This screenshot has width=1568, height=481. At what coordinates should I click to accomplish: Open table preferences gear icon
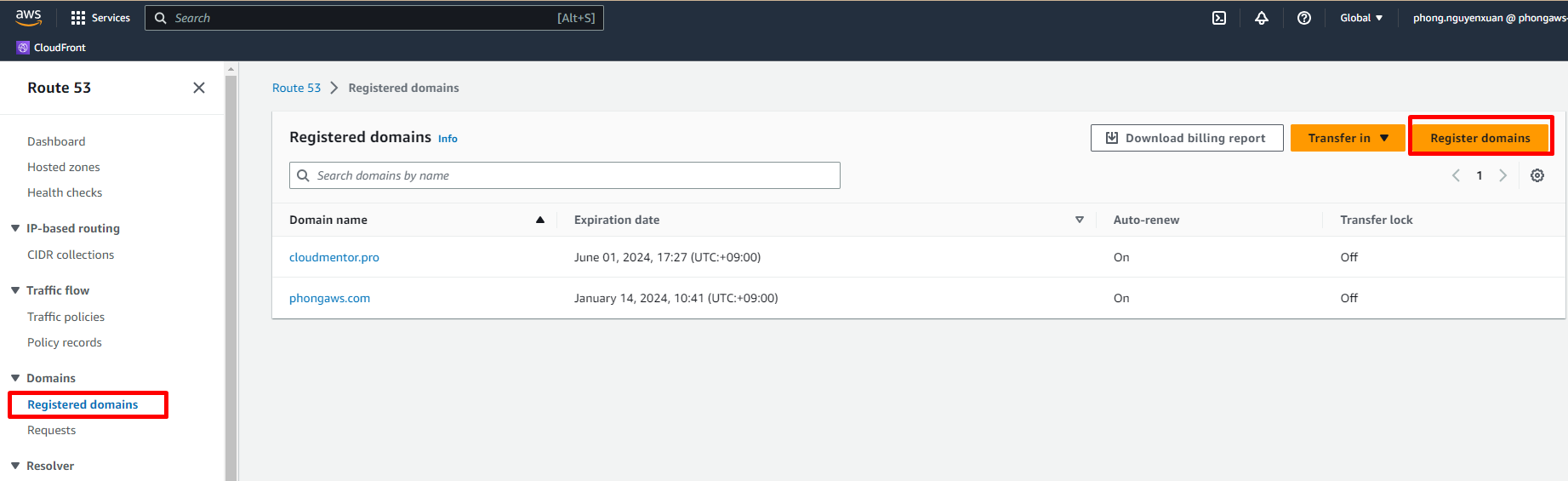1537,175
